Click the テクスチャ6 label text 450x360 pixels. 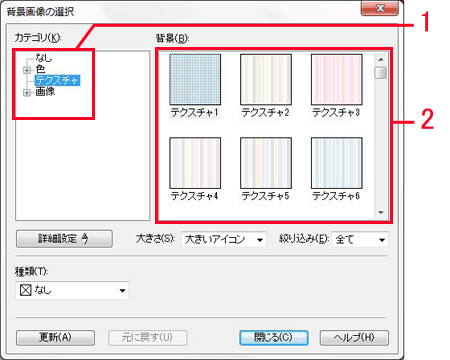pyautogui.click(x=336, y=196)
